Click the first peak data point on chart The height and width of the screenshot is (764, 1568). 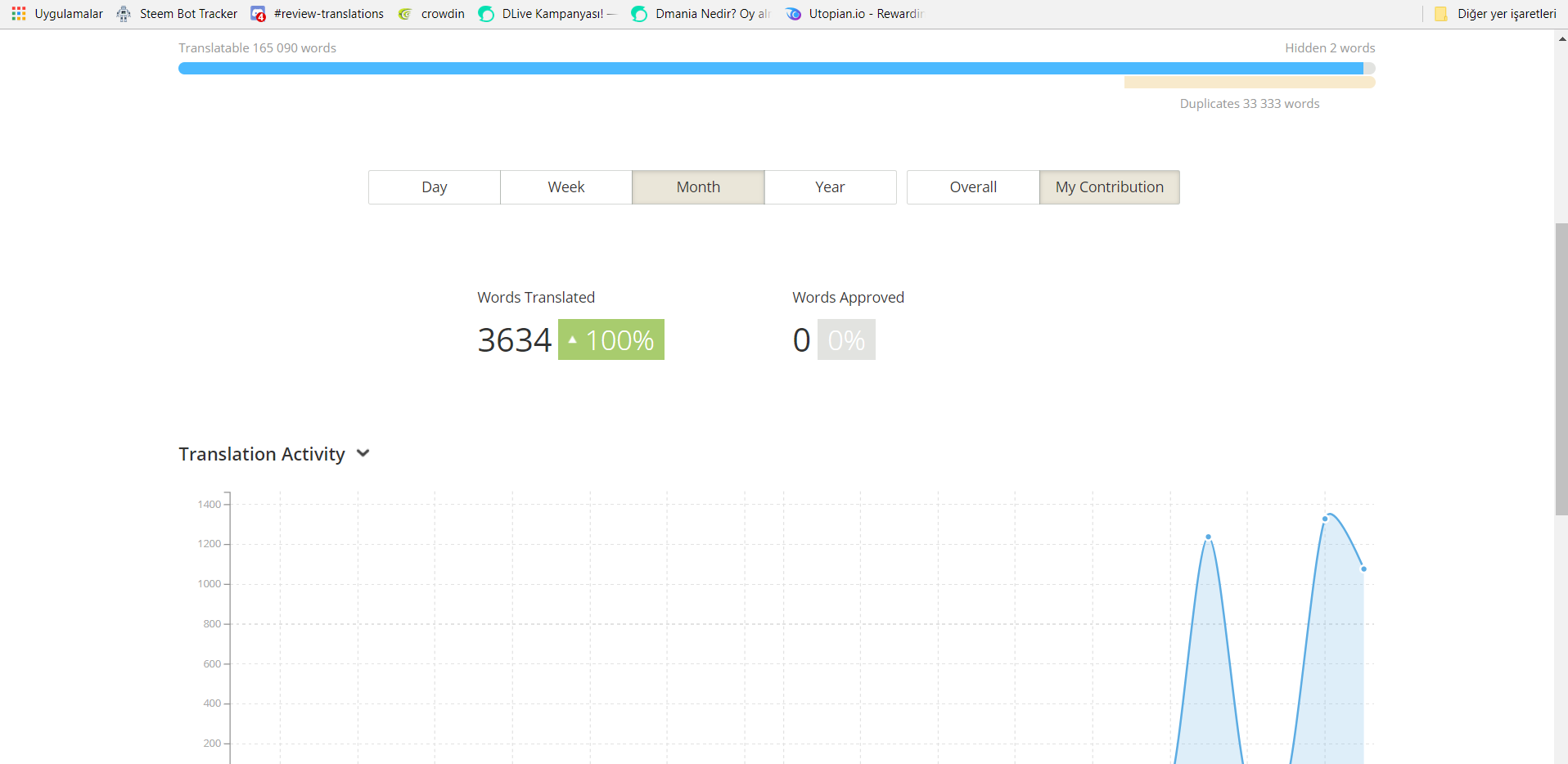pyautogui.click(x=1208, y=537)
